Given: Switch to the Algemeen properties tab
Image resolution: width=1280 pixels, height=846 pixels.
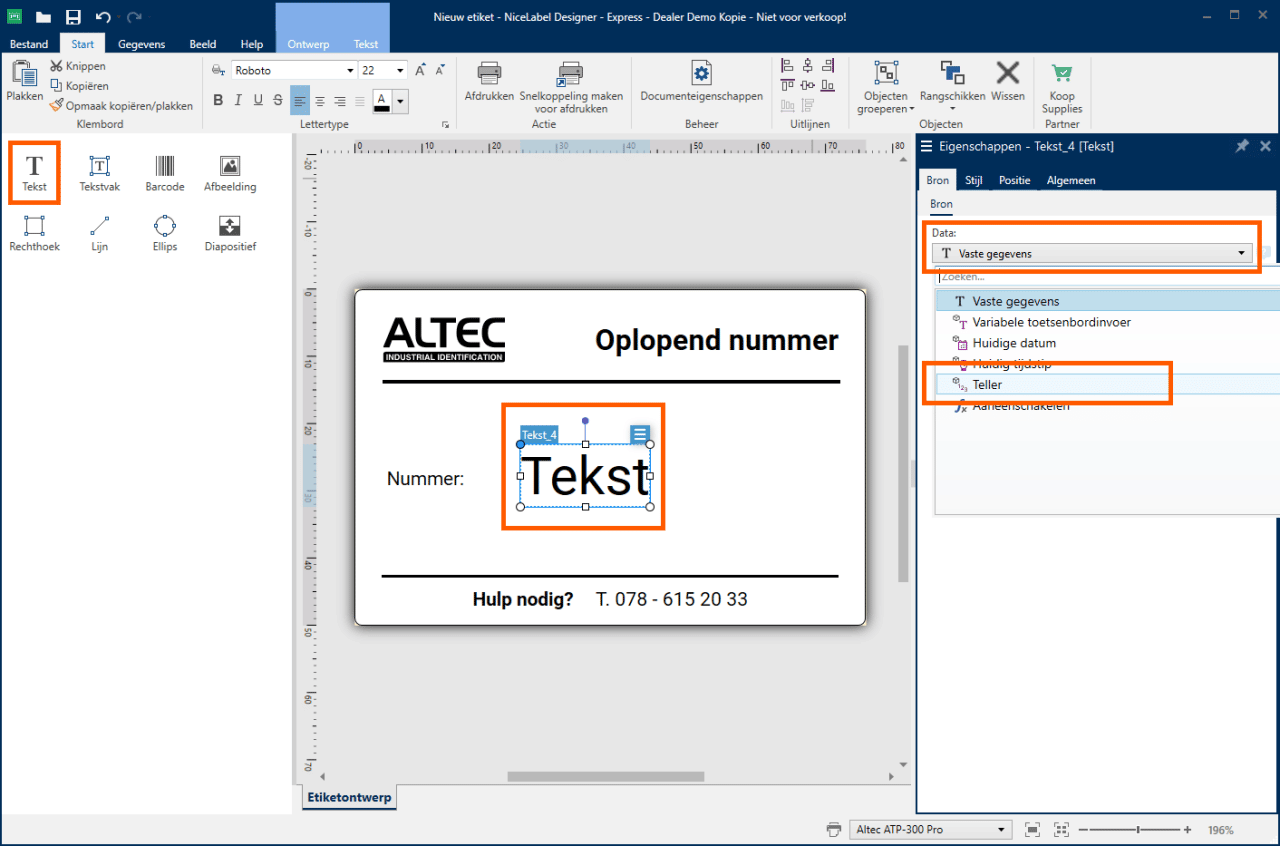Looking at the screenshot, I should pyautogui.click(x=1070, y=180).
